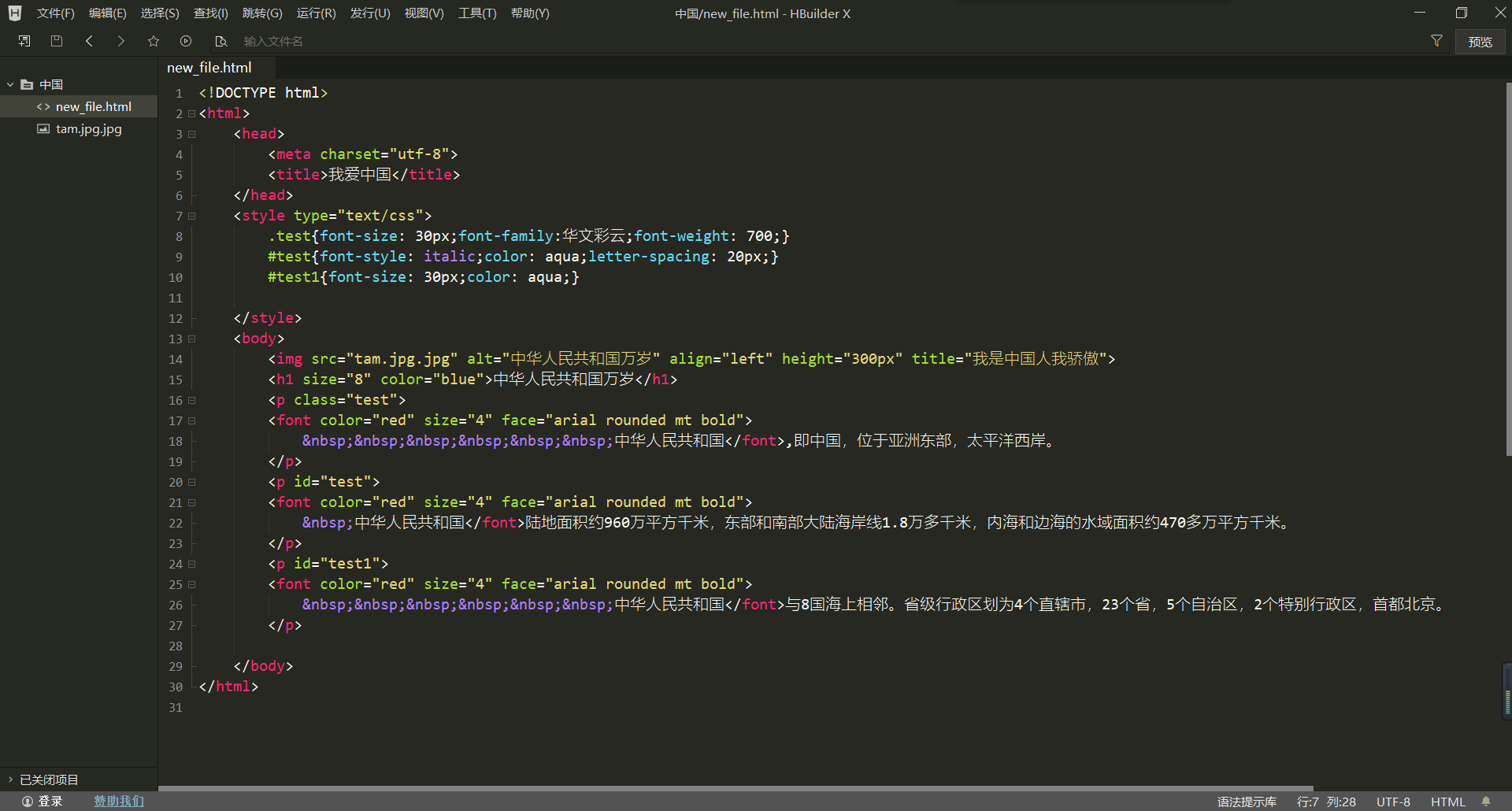Click the .test CSS rule on line 8
The image size is (1512, 811).
[528, 236]
